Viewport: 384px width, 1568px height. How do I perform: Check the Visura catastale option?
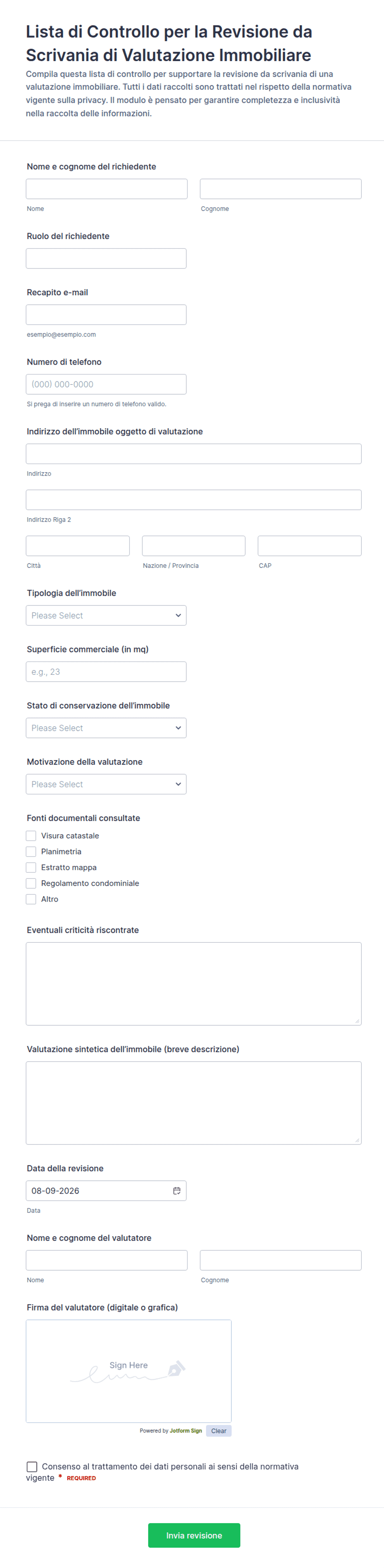(x=31, y=836)
